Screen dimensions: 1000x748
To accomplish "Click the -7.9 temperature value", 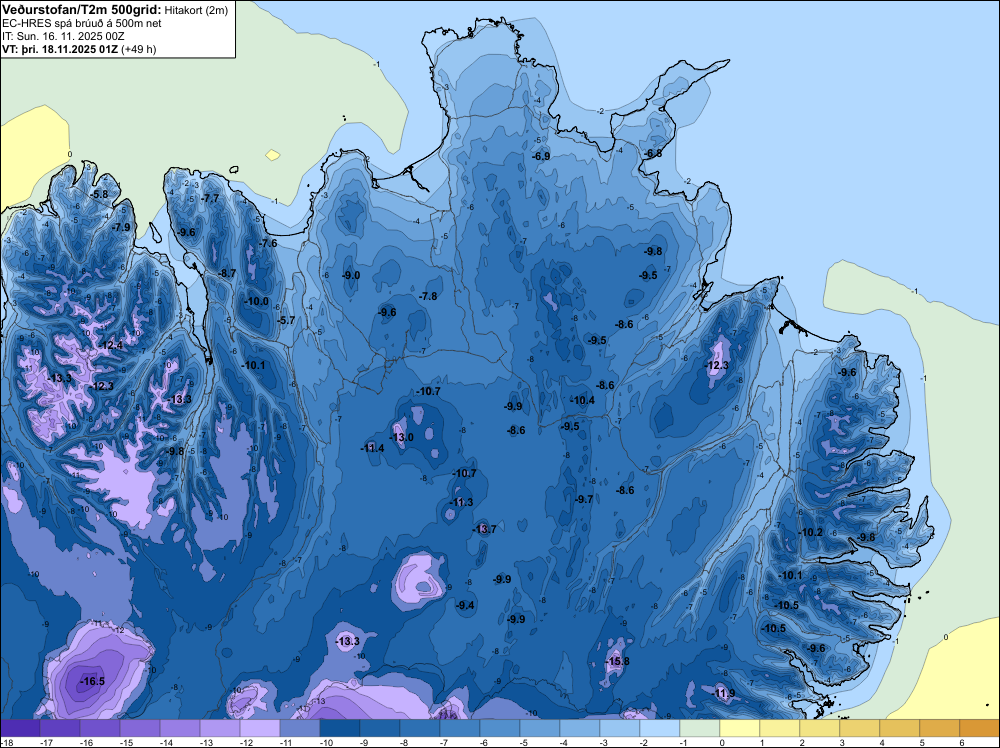I will [x=120, y=227].
